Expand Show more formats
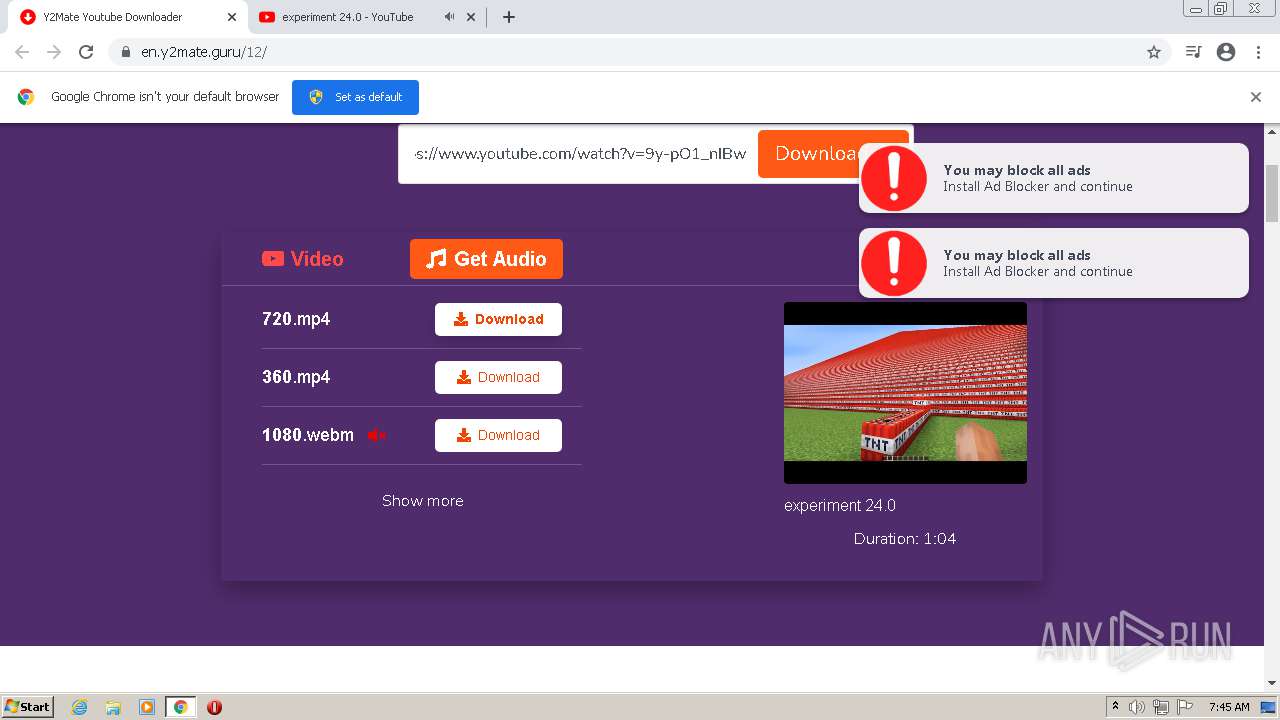Image resolution: width=1280 pixels, height=720 pixels. [423, 501]
